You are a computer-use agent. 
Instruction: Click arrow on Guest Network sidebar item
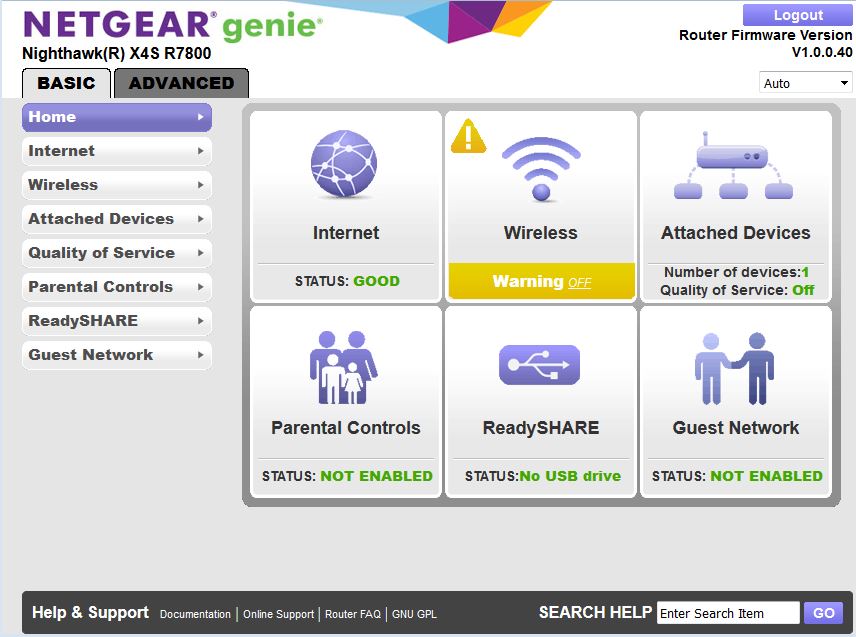[200, 355]
